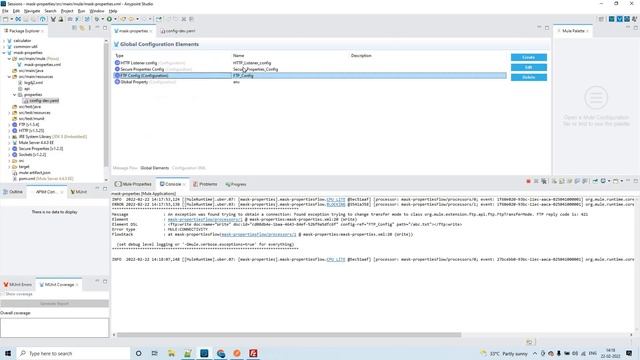This screenshot has height=360, width=640.
Task: Maximize the editor area
Action: (x=547, y=28)
